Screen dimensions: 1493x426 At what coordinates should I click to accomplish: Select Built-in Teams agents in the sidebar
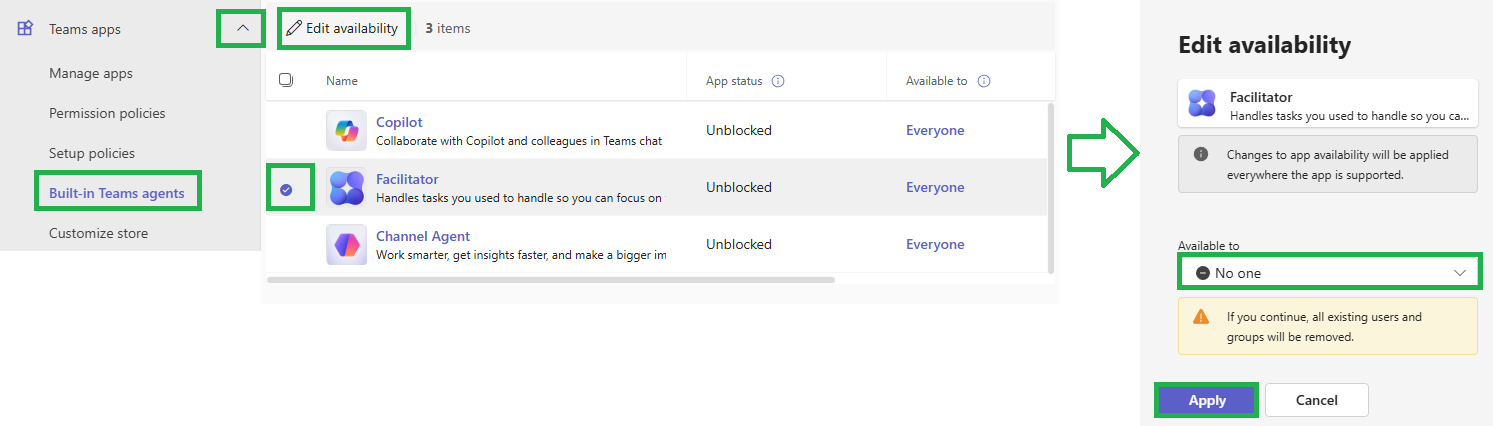click(117, 193)
